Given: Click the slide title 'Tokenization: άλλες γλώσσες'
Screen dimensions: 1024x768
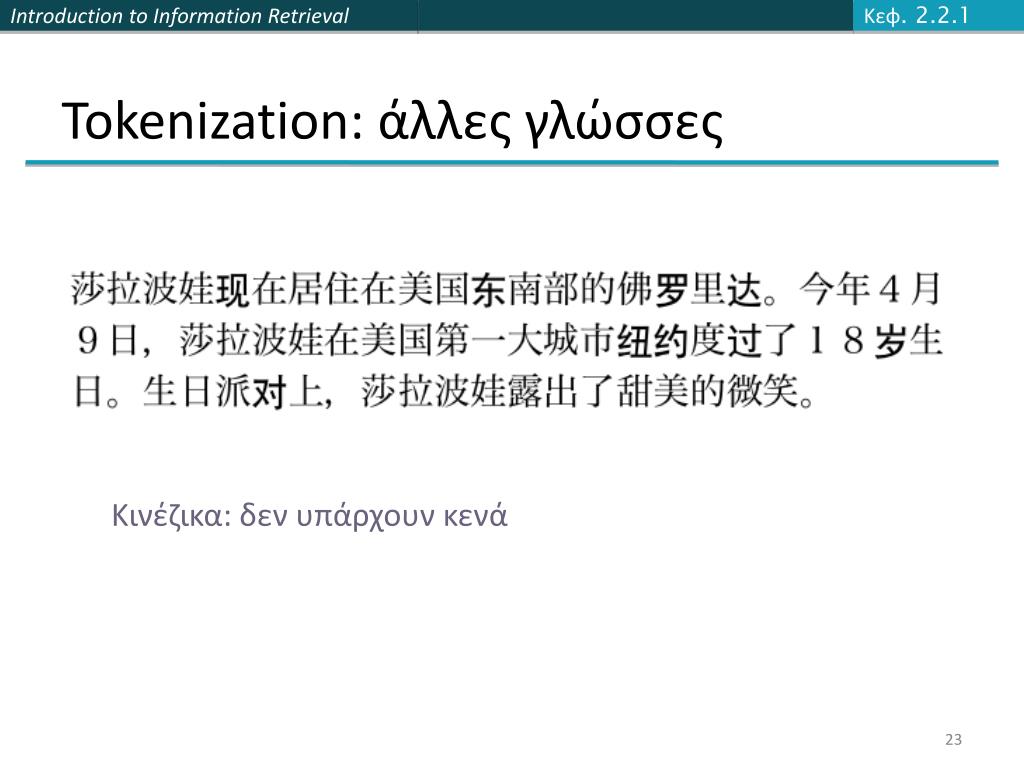Looking at the screenshot, I should [392, 122].
